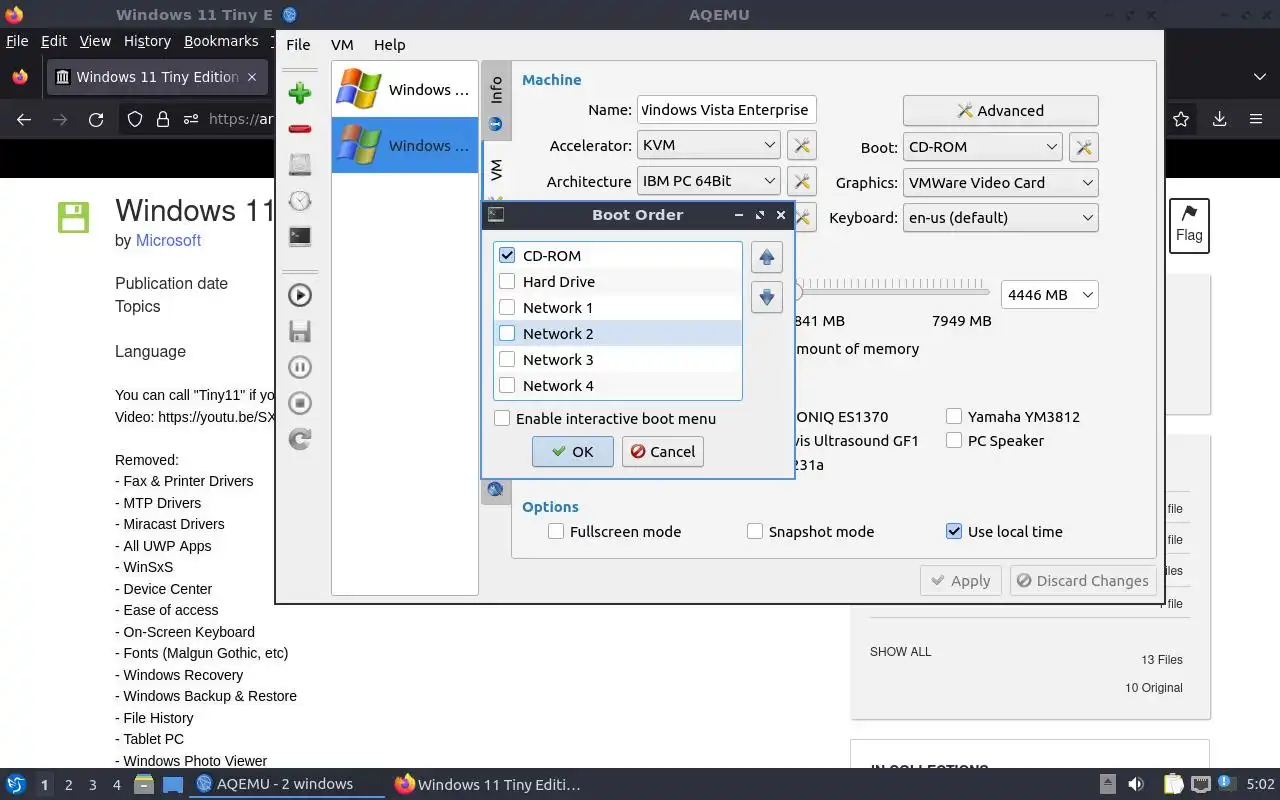Move boot device down with the down arrow
The image size is (1280, 800).
coord(766,296)
